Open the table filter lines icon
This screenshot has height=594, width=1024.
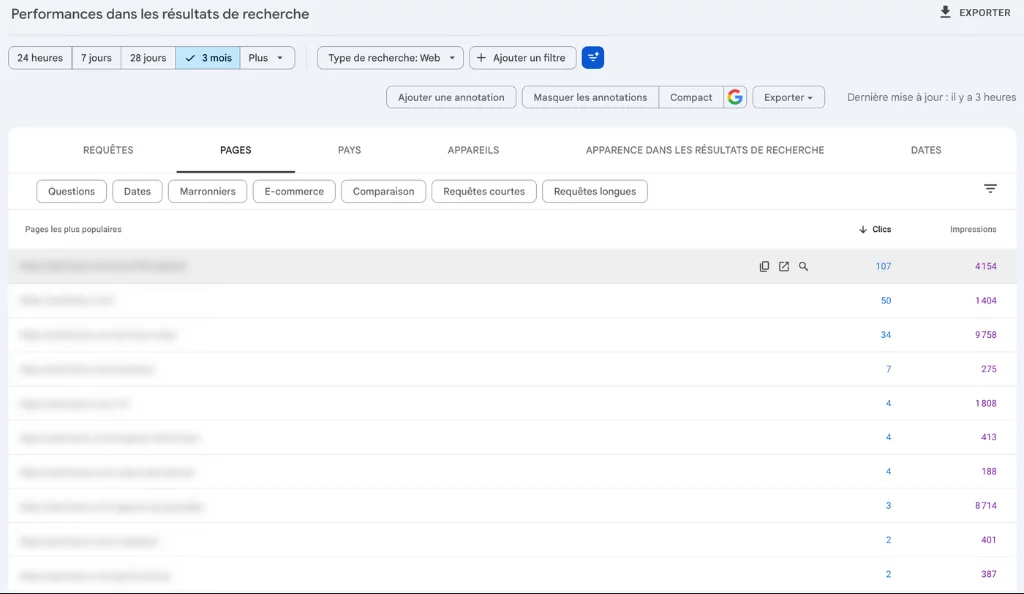pyautogui.click(x=990, y=189)
